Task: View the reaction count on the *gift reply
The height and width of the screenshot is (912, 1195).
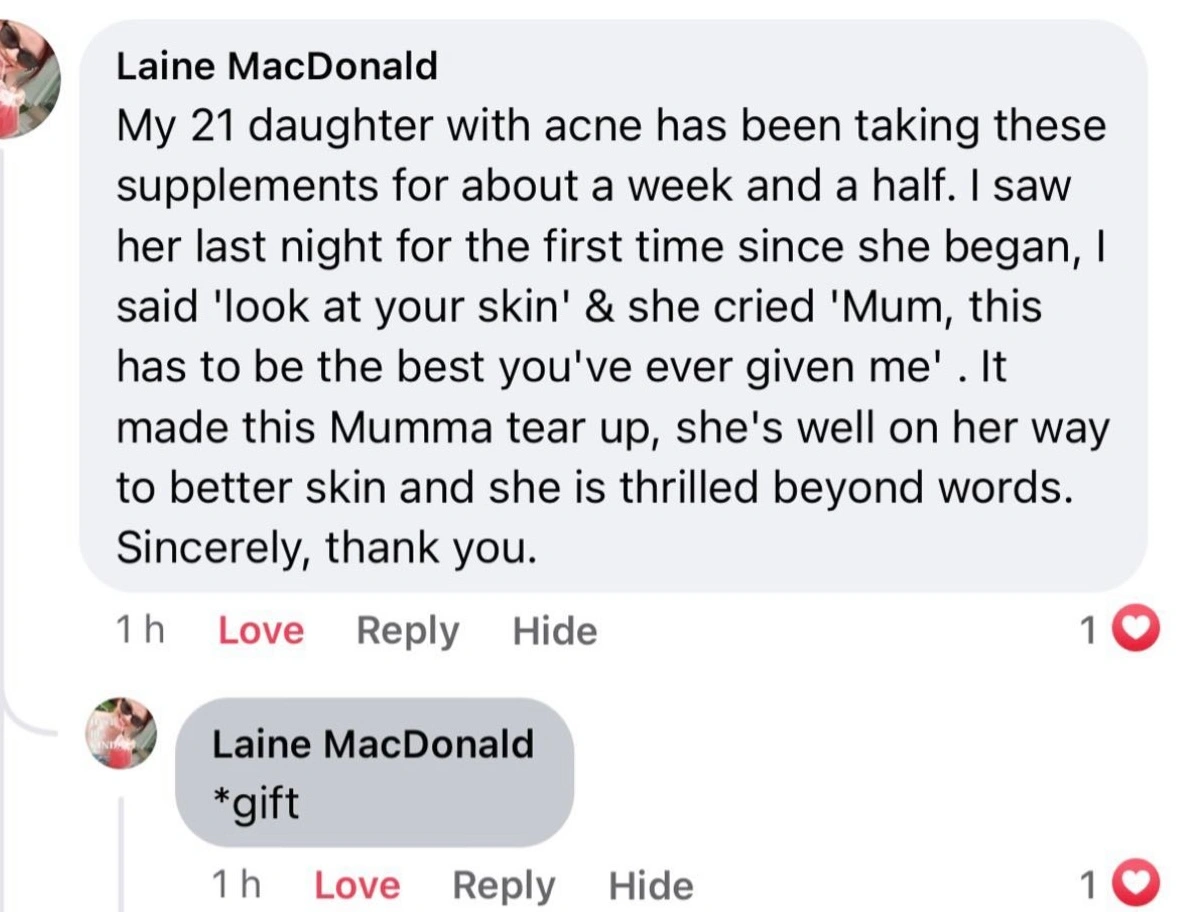Action: 1090,886
